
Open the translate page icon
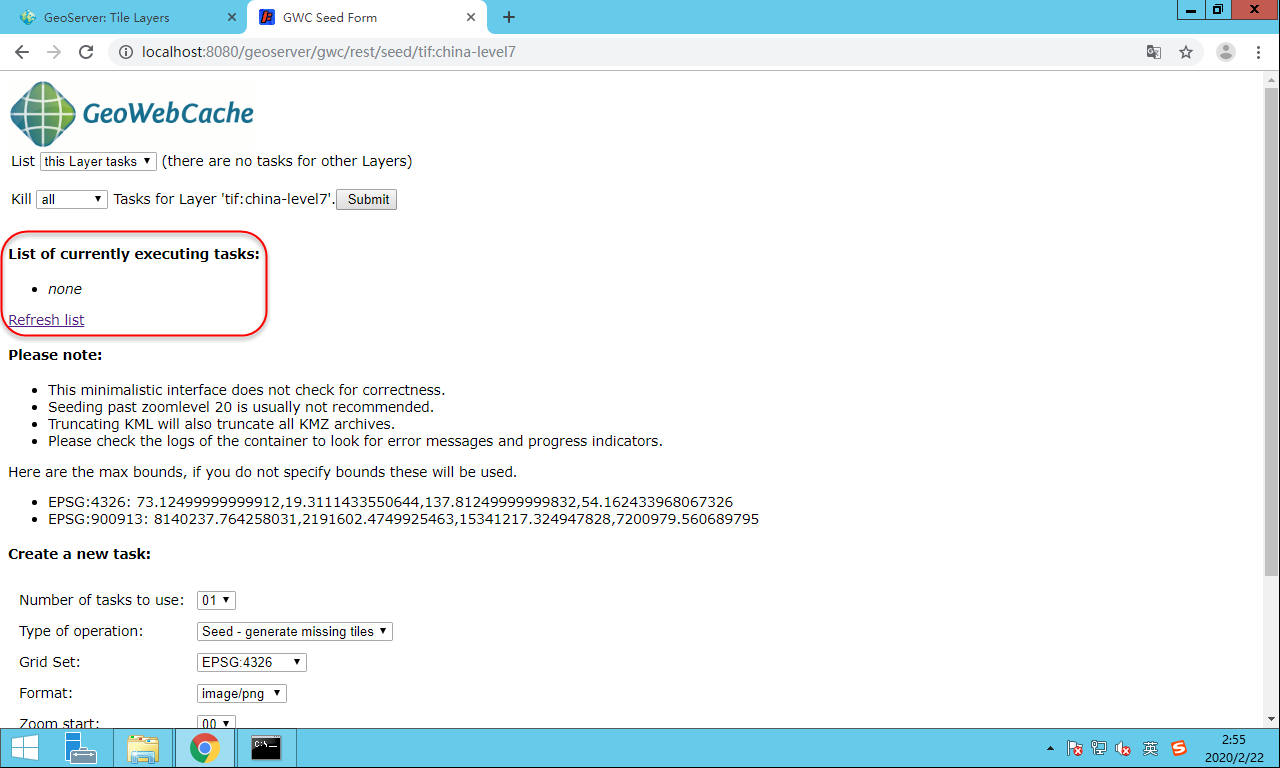coord(1154,52)
